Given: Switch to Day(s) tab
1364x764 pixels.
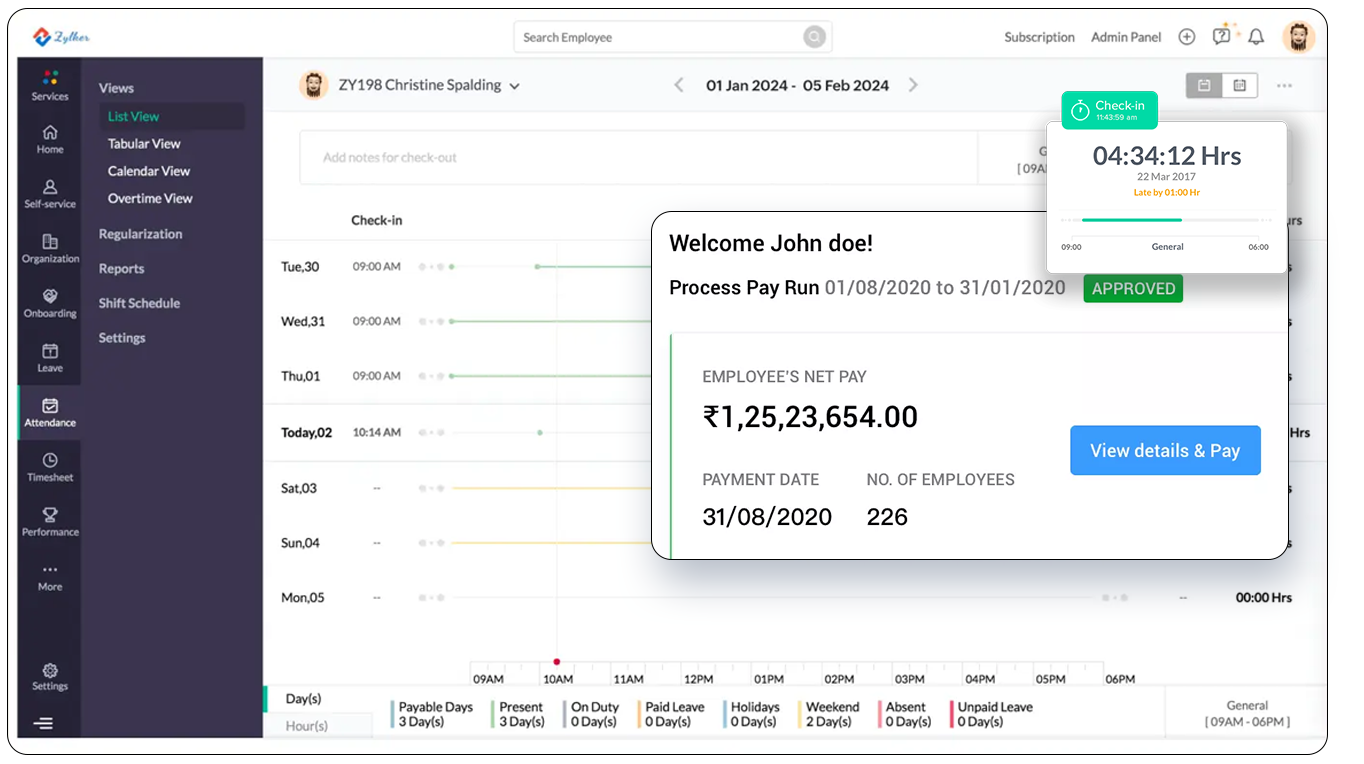Looking at the screenshot, I should coord(303,699).
